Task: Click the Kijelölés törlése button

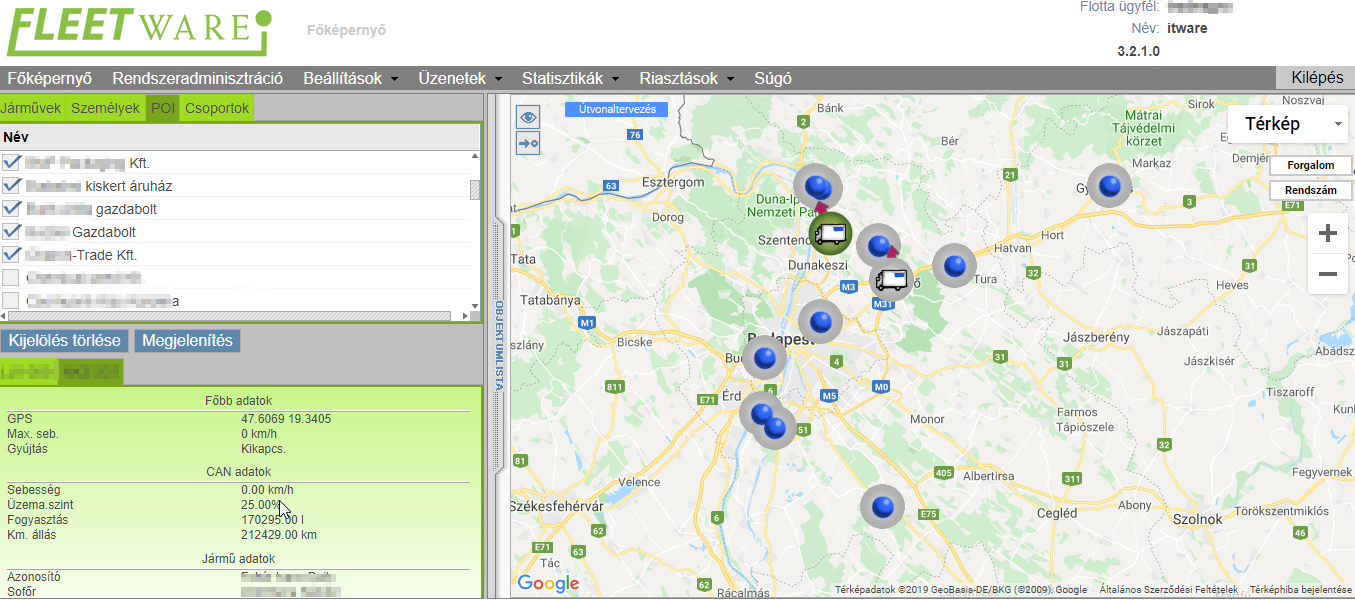Action: tap(65, 341)
